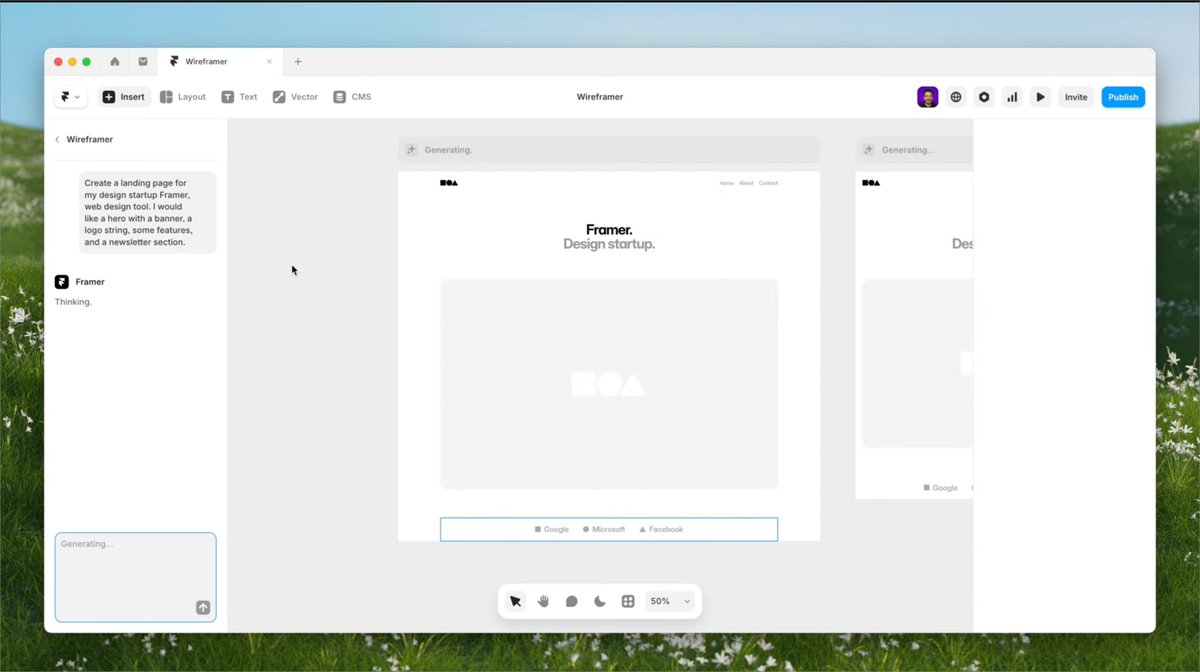This screenshot has width=1200, height=672.
Task: Click the Contact link in wireframe nav
Action: 768,183
